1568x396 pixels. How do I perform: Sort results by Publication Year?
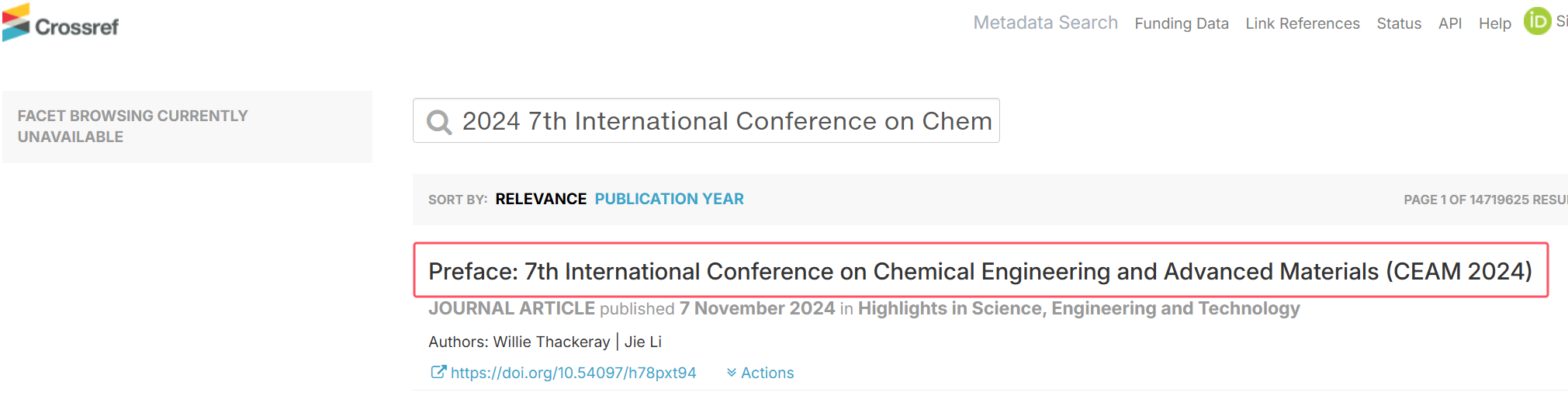coord(669,200)
